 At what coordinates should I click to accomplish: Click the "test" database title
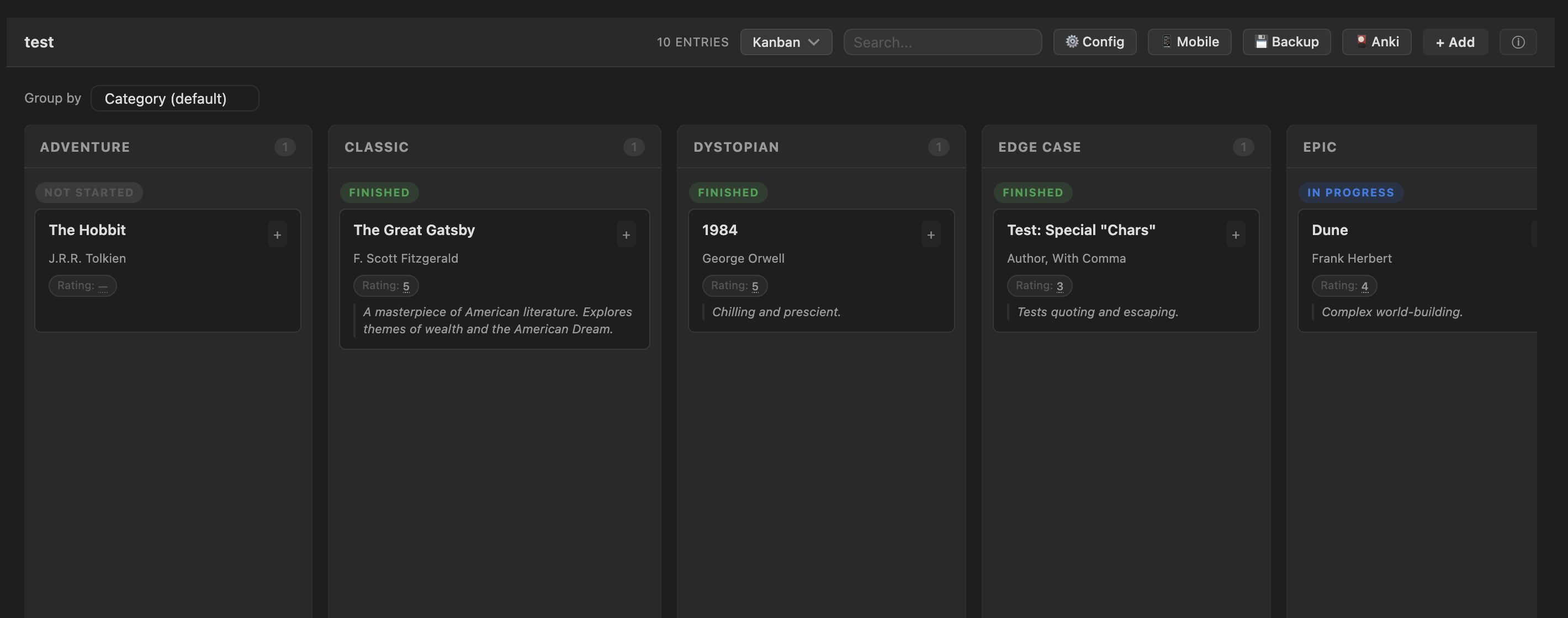click(x=39, y=42)
